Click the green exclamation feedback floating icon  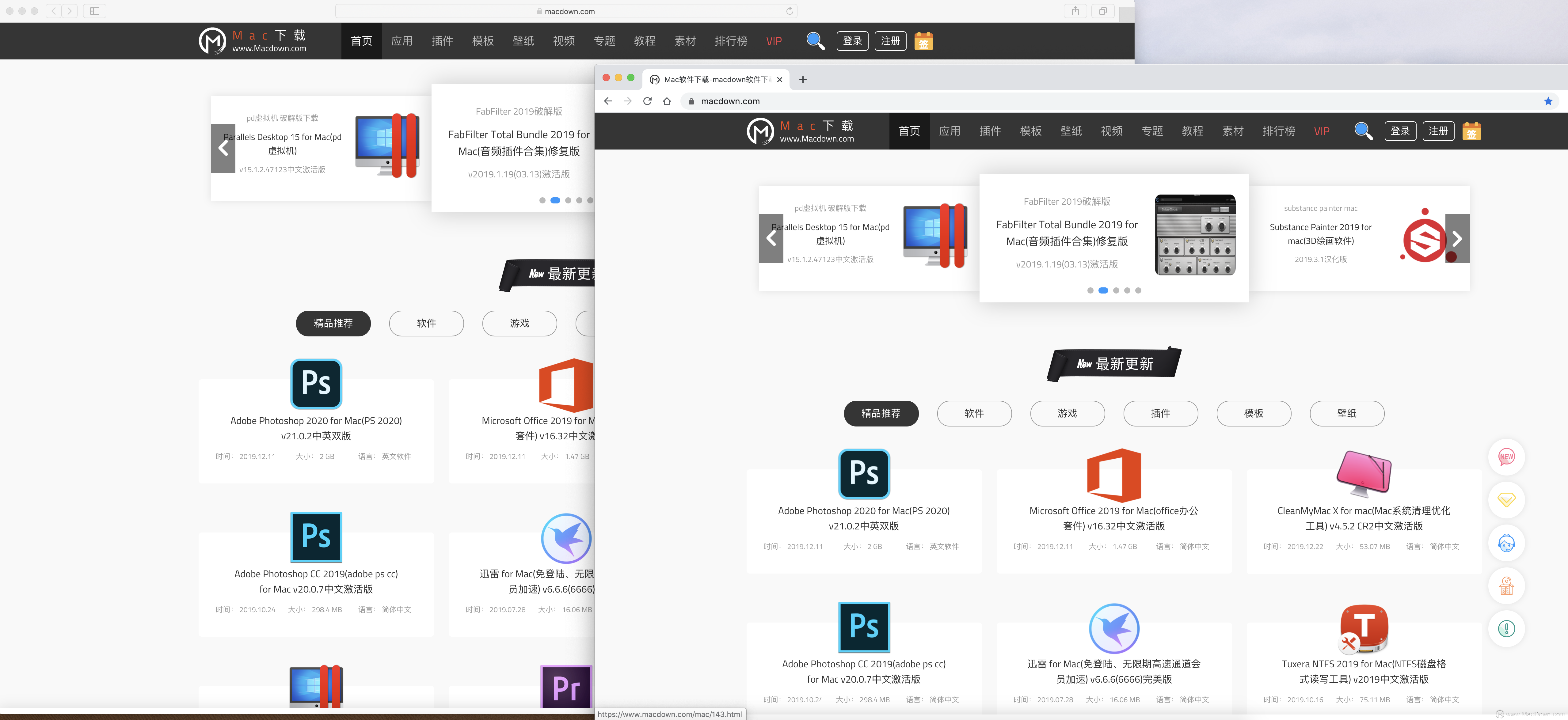pyautogui.click(x=1506, y=629)
